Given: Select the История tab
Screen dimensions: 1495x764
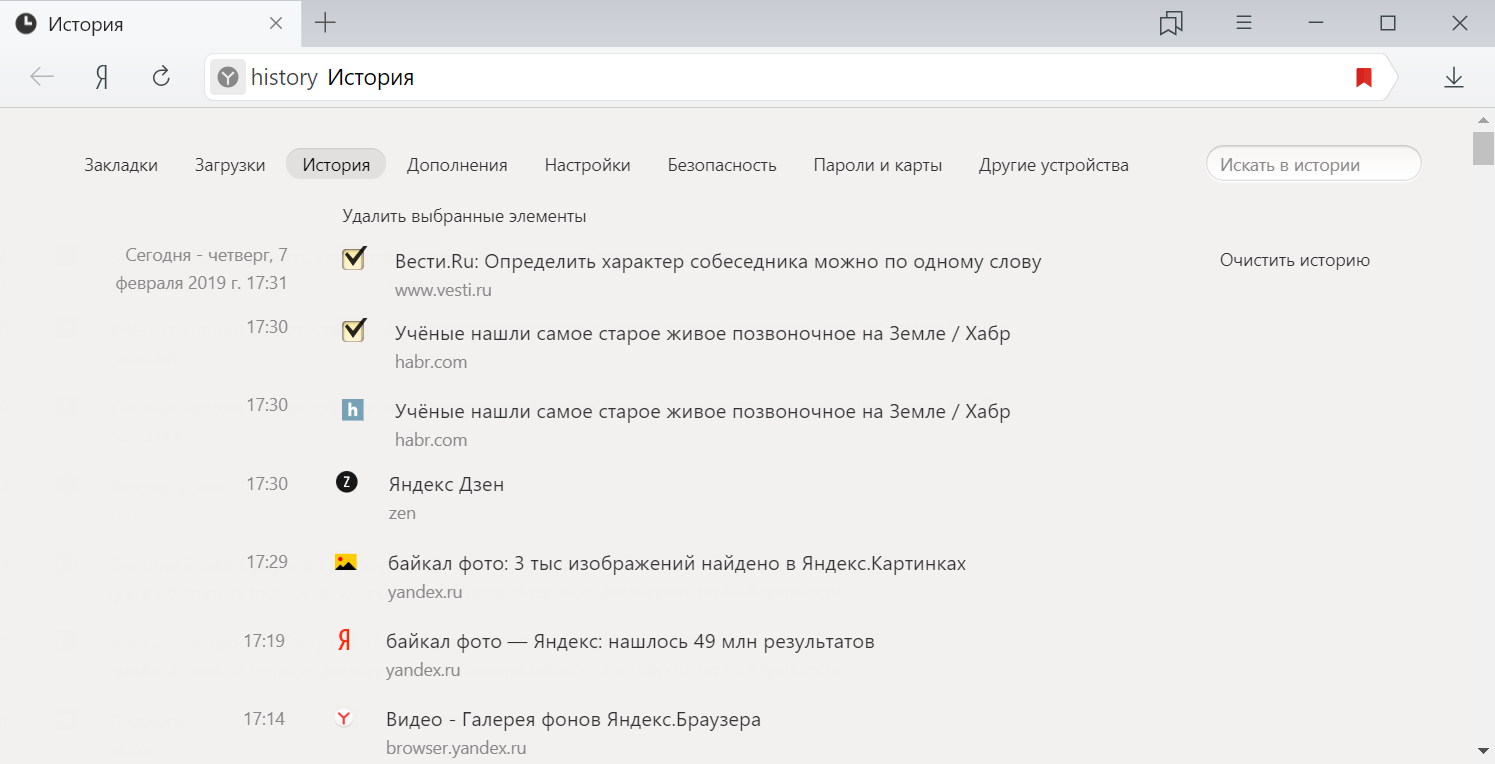Looking at the screenshot, I should 336,165.
